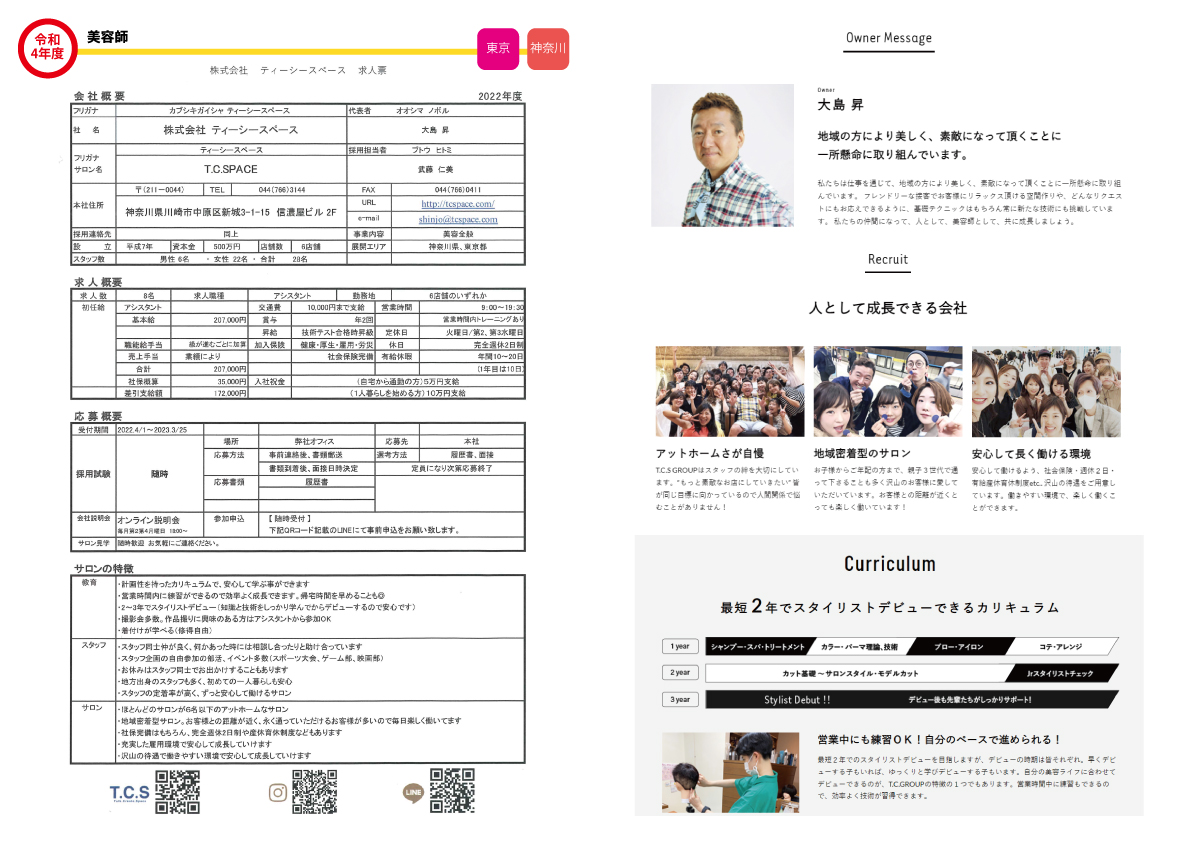Screen dimensions: 1191x842
Task: Click the Recruit heading
Action: click(x=888, y=260)
